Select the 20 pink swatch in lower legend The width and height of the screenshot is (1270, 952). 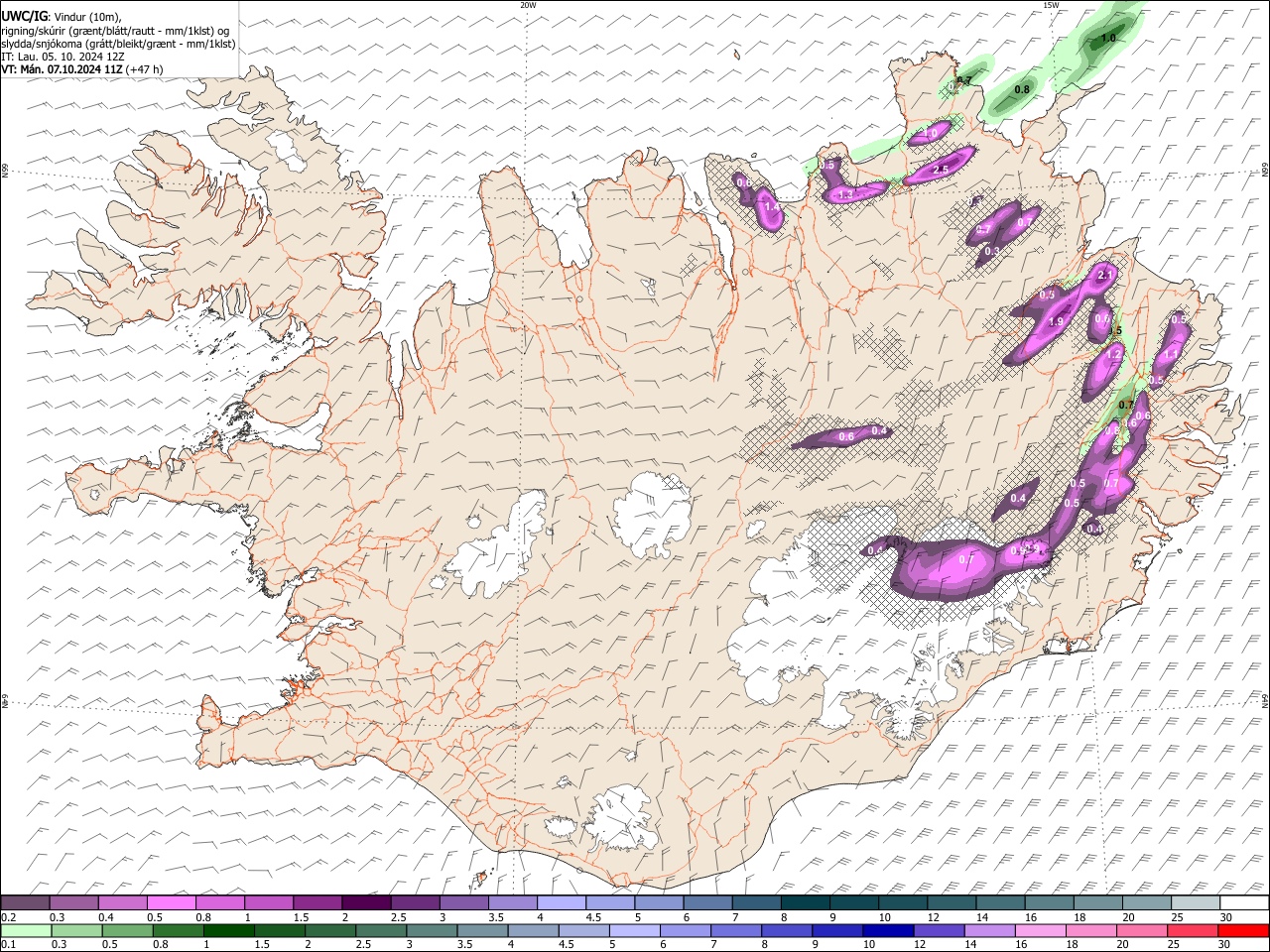click(1142, 930)
